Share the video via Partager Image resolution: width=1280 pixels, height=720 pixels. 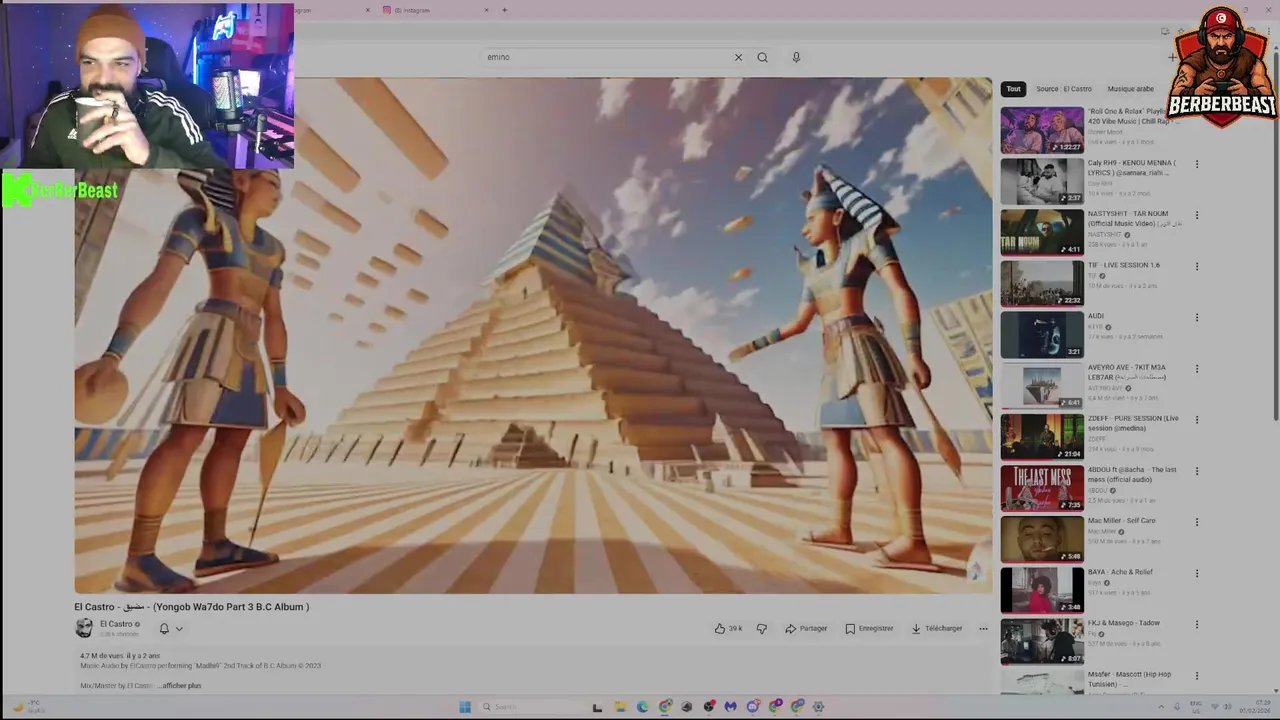point(806,628)
